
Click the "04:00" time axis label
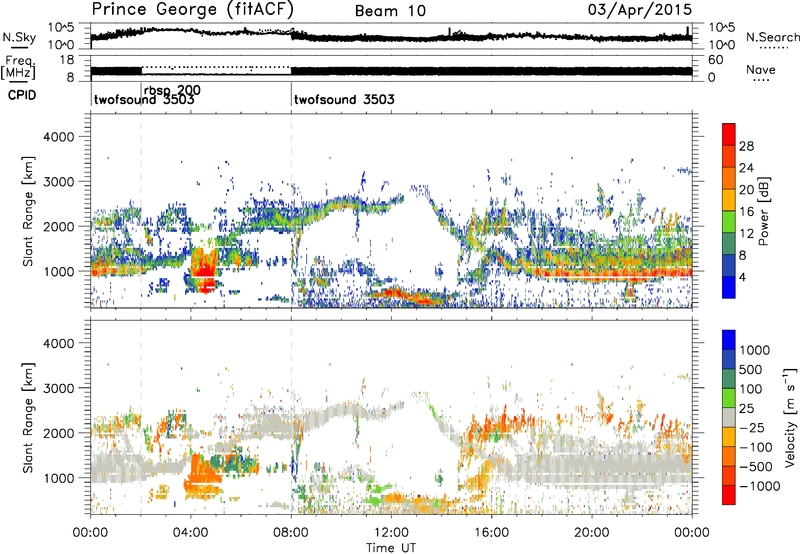coord(190,533)
